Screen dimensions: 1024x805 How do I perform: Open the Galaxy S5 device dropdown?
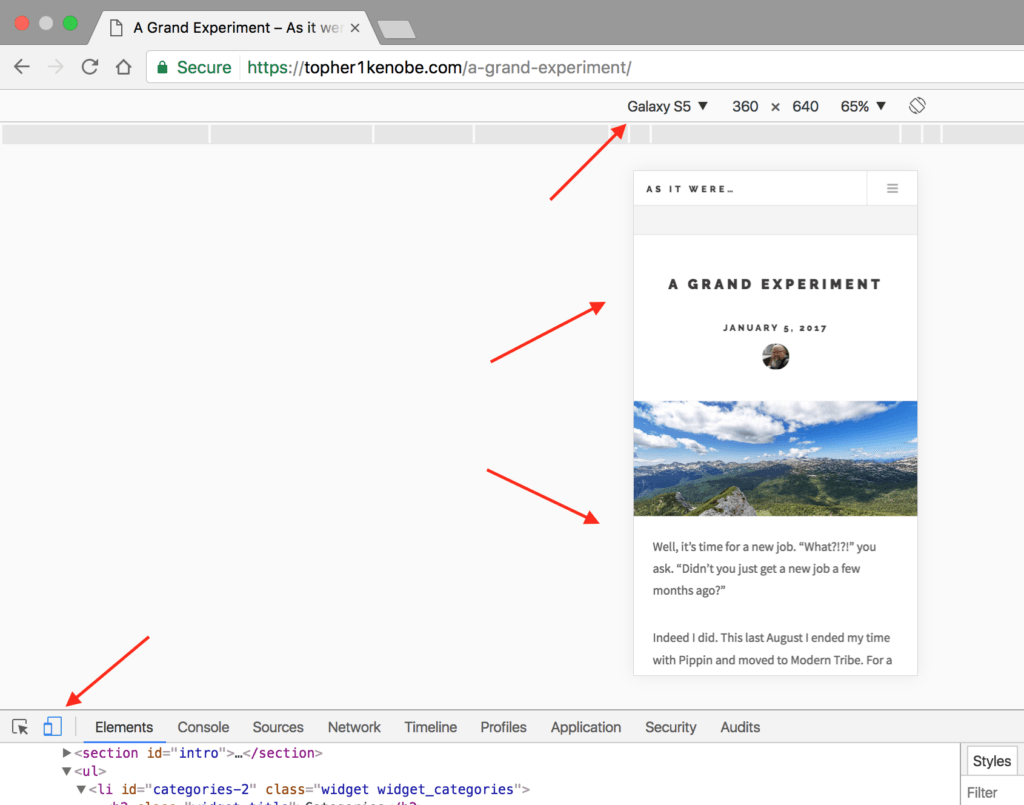667,106
